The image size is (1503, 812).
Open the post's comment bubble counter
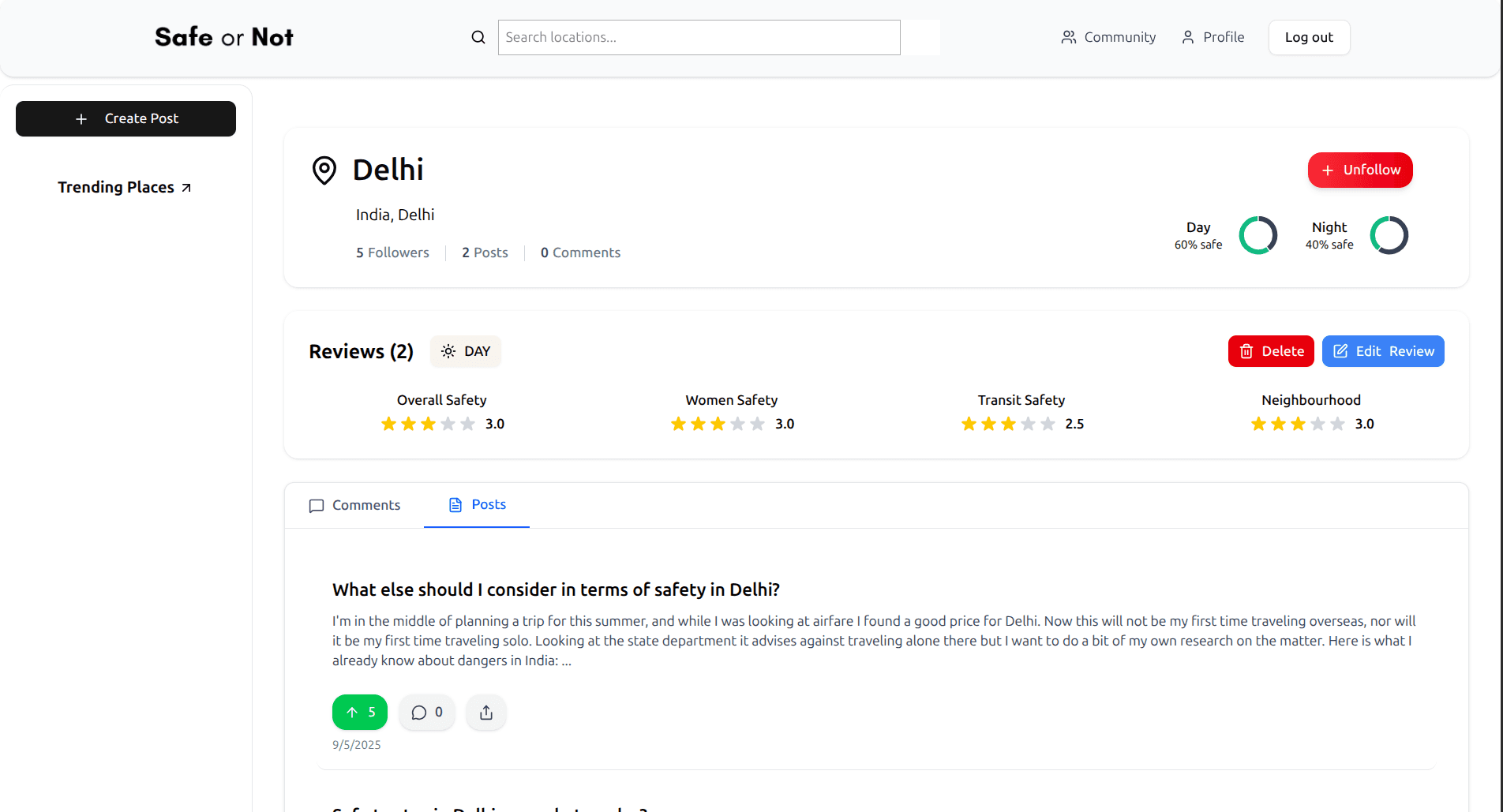tap(427, 713)
